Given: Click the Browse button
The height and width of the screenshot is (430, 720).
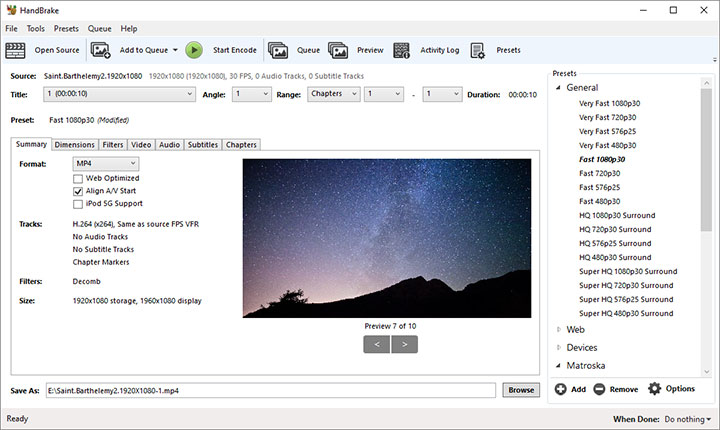Looking at the screenshot, I should click(521, 390).
